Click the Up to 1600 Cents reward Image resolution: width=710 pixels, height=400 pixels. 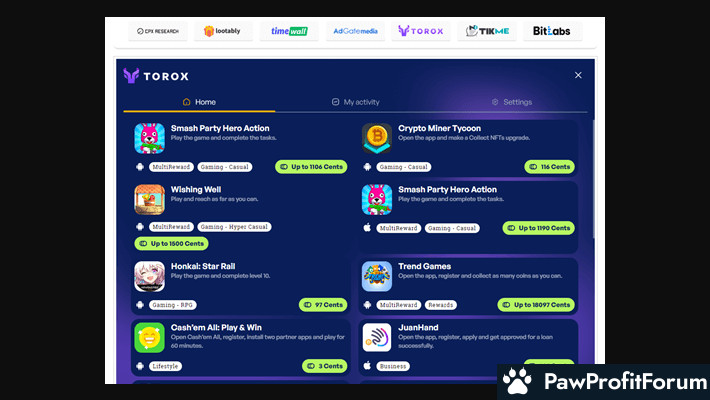pos(172,243)
